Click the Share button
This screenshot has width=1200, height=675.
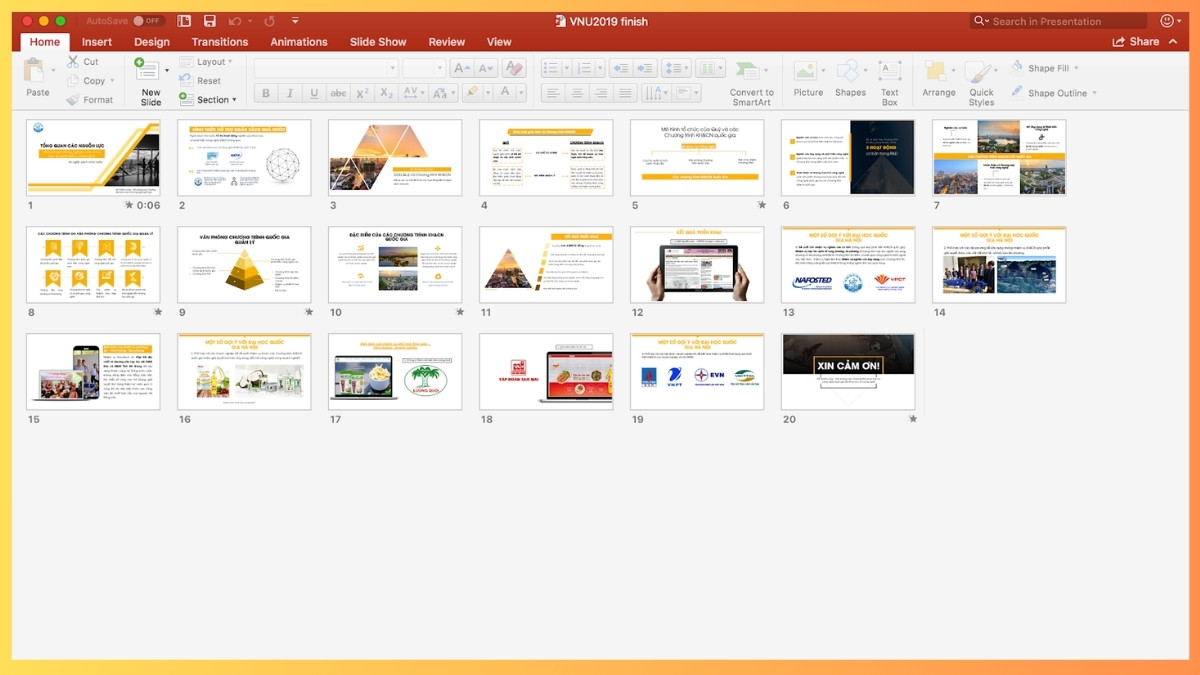pyautogui.click(x=1144, y=41)
